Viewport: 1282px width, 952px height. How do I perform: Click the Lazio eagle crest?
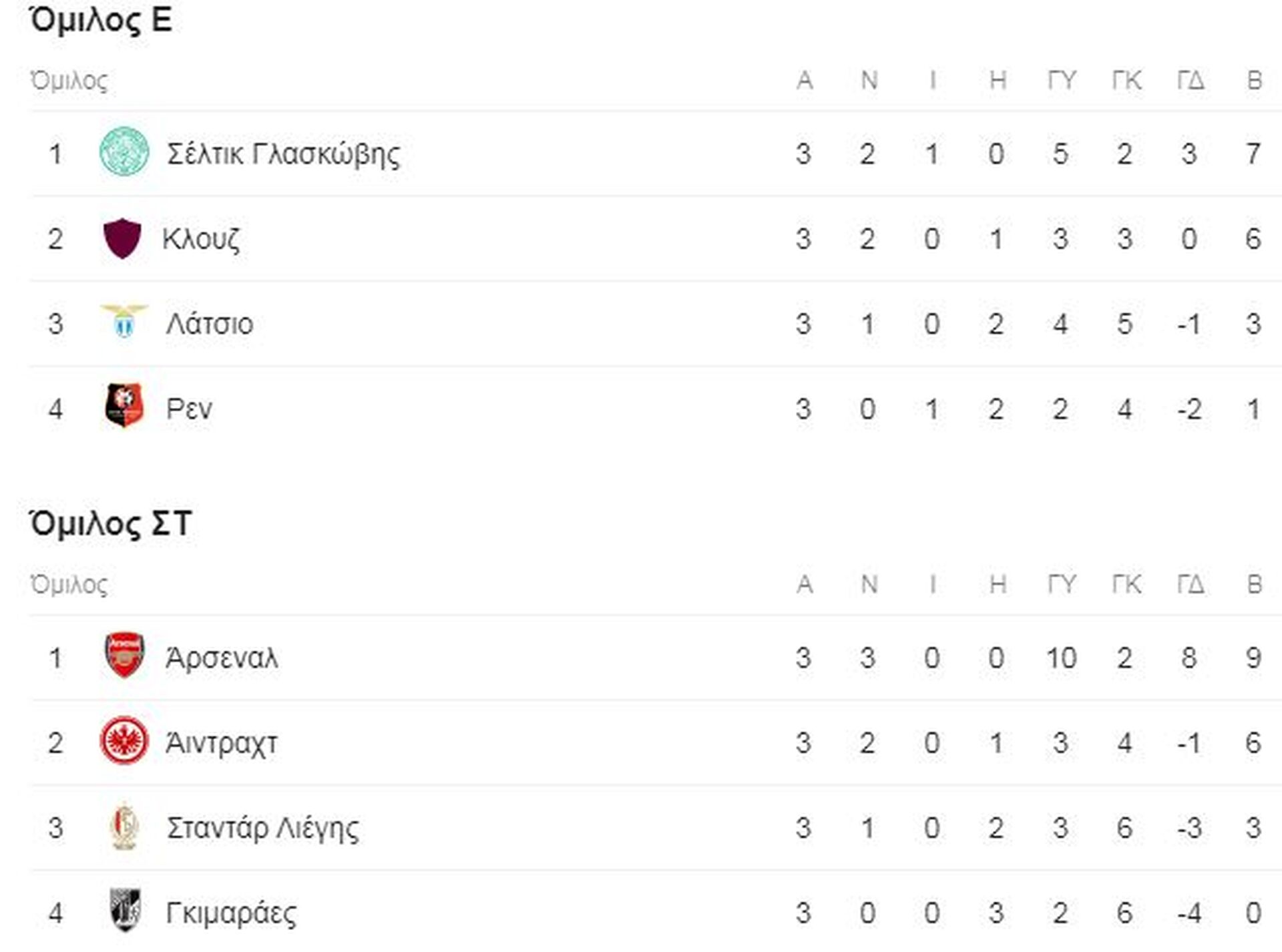point(124,322)
